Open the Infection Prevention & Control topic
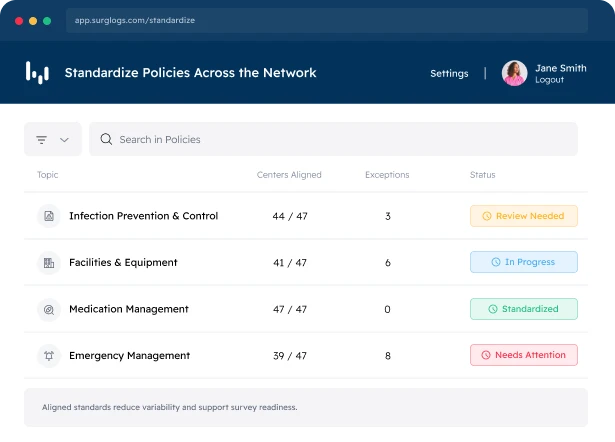Image resolution: width=615 pixels, height=442 pixels. click(144, 216)
